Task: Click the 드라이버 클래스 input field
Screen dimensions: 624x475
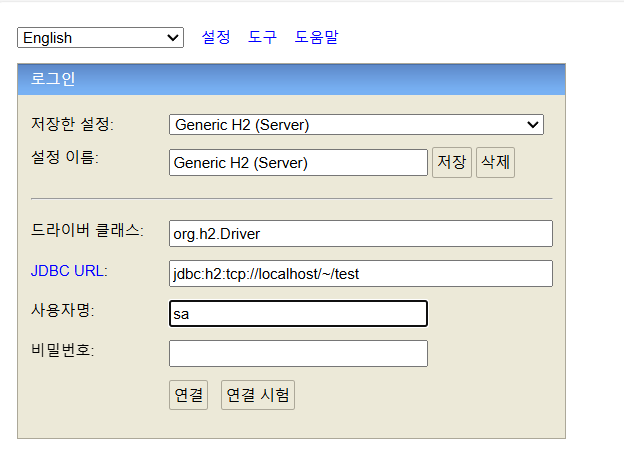Action: (x=361, y=234)
